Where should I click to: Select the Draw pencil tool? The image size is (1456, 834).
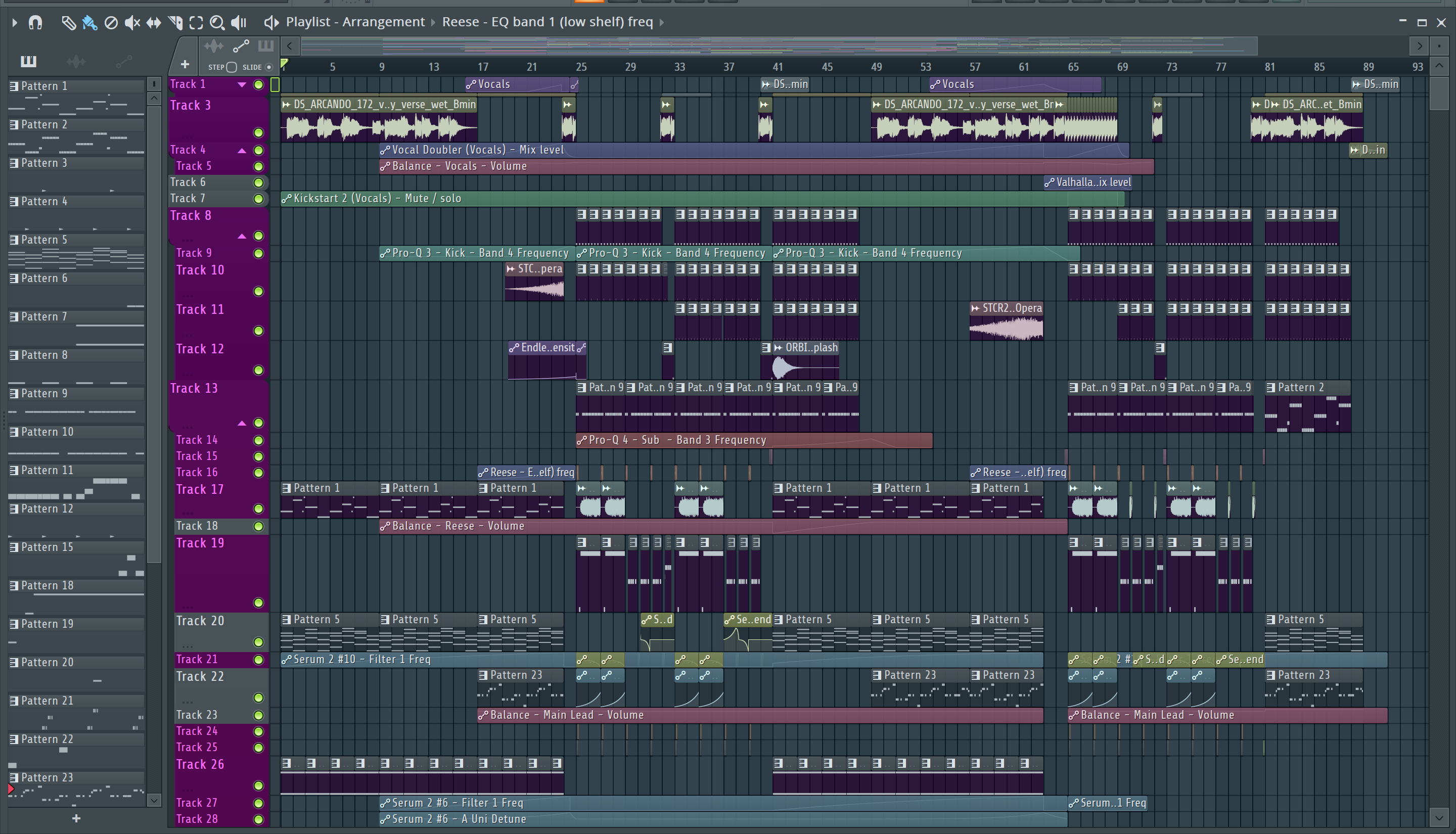coord(68,22)
